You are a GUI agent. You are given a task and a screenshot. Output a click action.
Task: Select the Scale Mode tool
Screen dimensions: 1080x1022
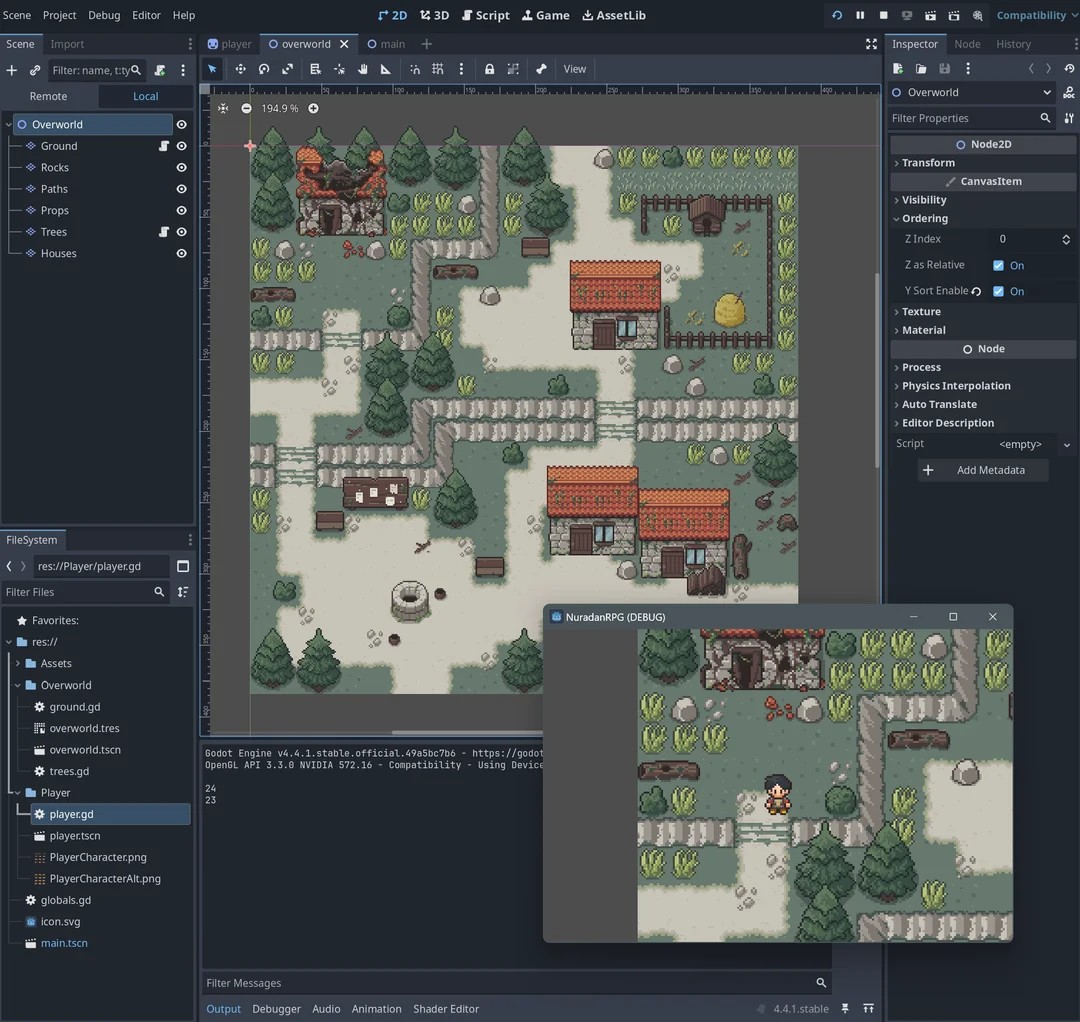pyautogui.click(x=288, y=69)
